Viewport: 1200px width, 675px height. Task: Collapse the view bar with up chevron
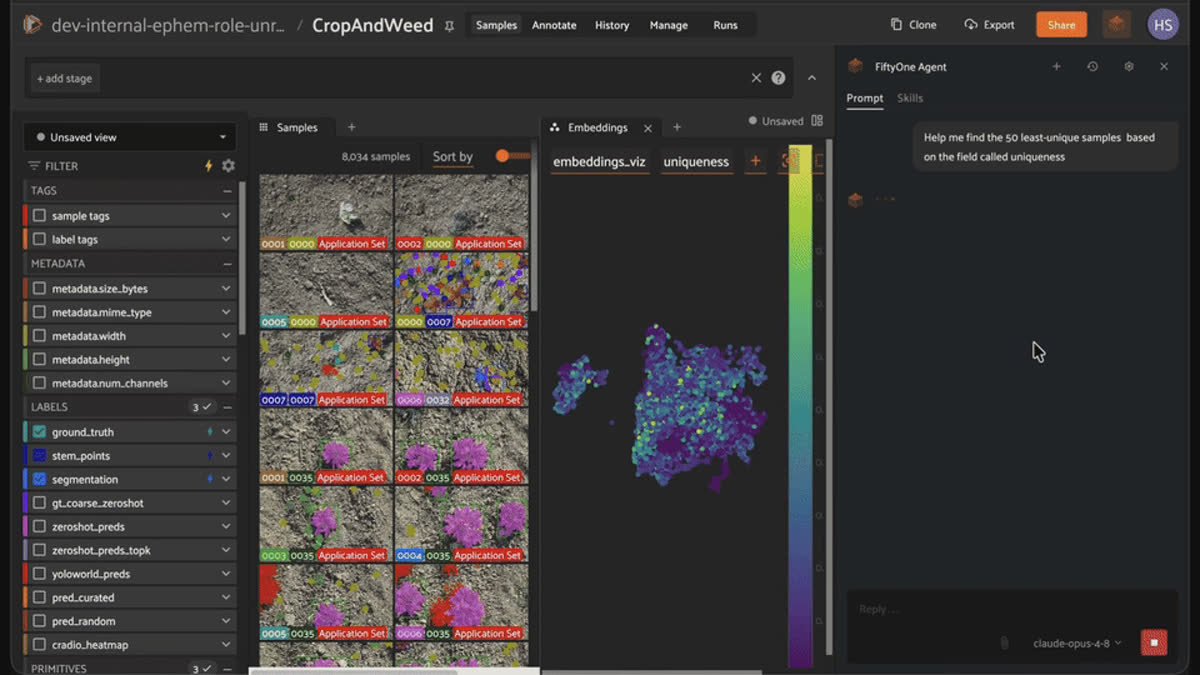tap(812, 78)
